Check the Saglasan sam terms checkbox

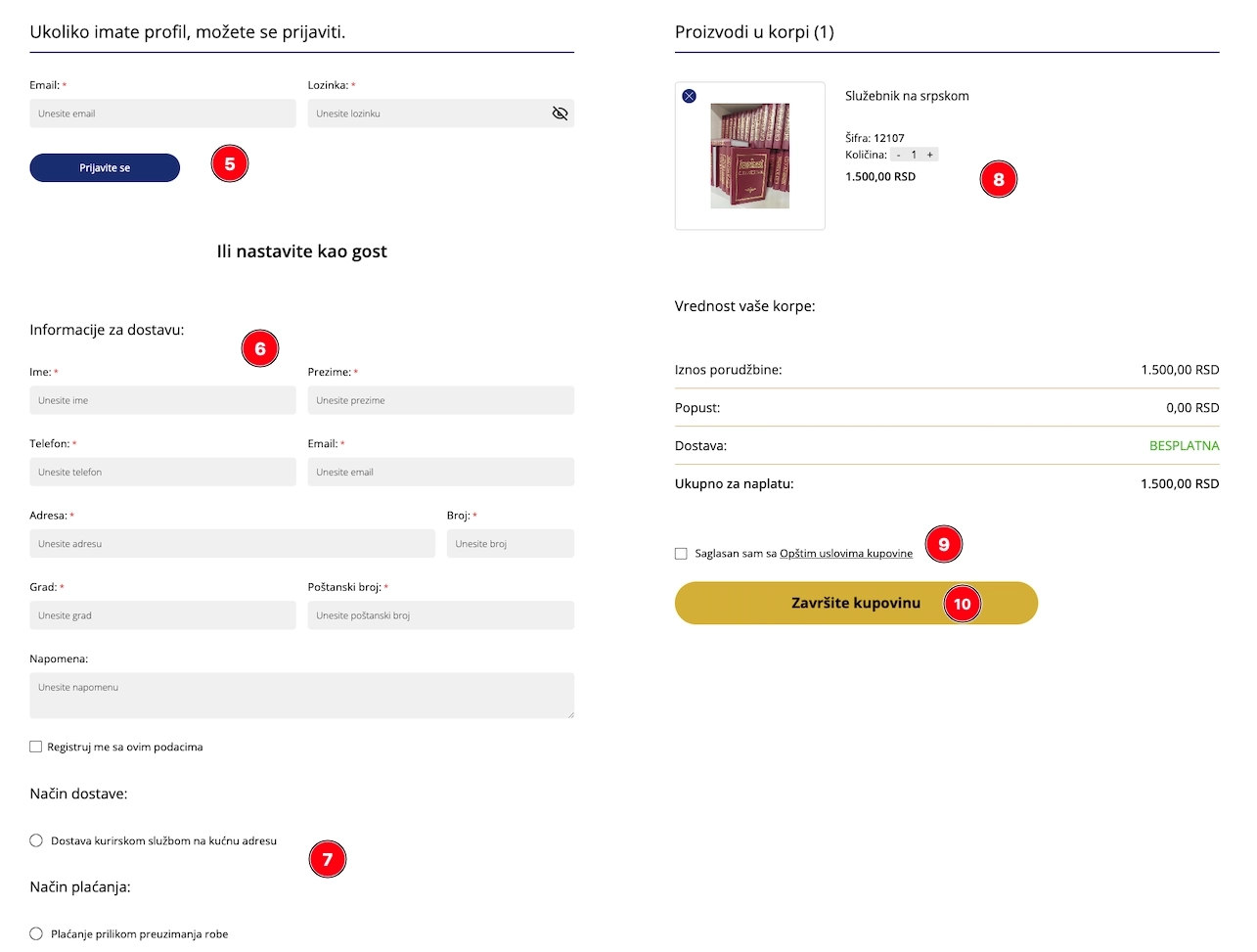click(x=681, y=554)
